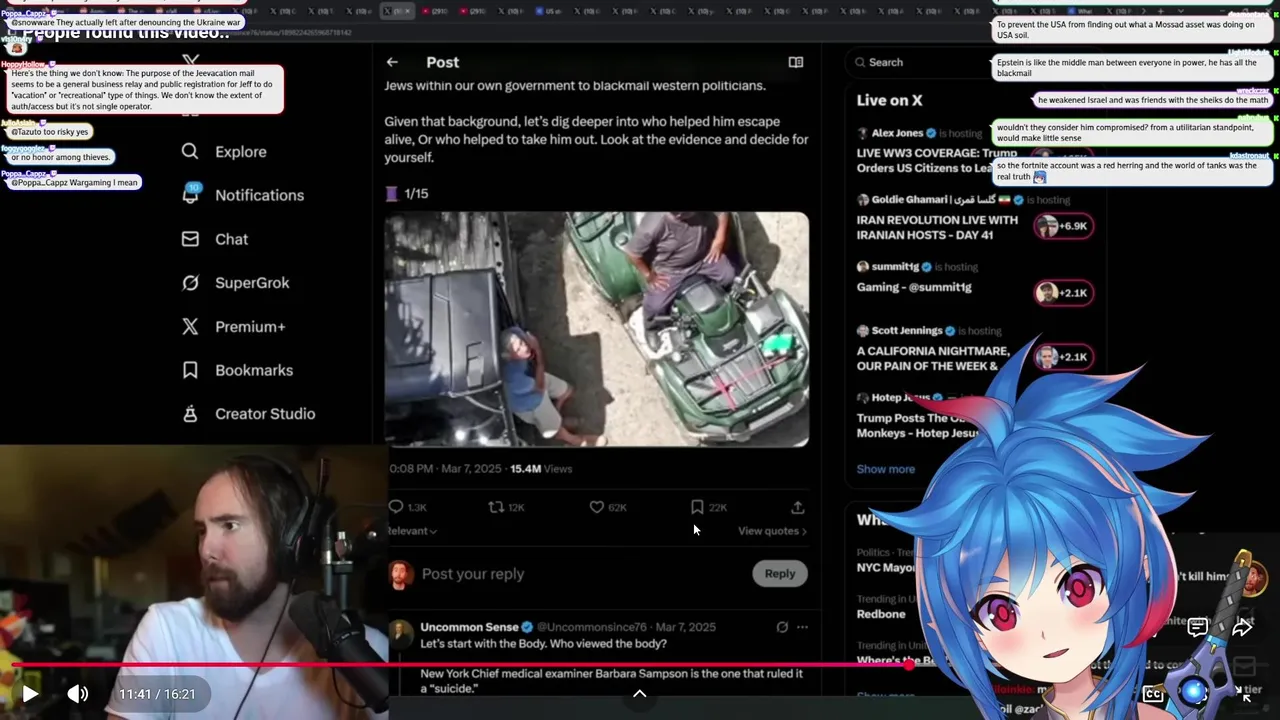
Task: Click the +6.9K listeners badge
Action: click(x=1064, y=226)
